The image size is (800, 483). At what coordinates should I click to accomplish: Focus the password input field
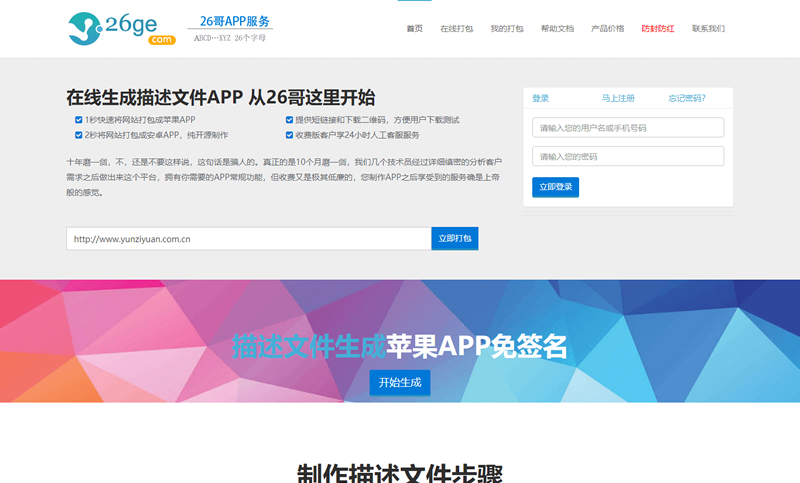coord(628,157)
